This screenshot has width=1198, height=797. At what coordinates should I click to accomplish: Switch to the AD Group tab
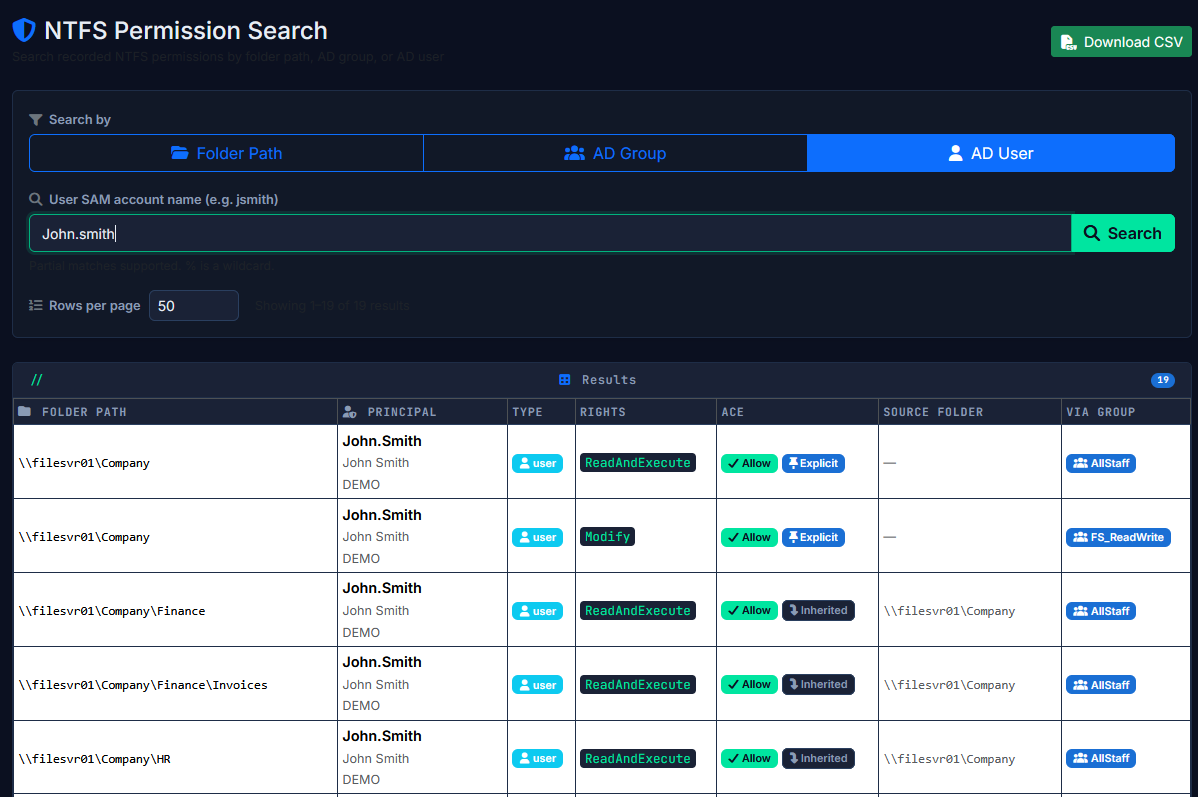click(x=615, y=154)
